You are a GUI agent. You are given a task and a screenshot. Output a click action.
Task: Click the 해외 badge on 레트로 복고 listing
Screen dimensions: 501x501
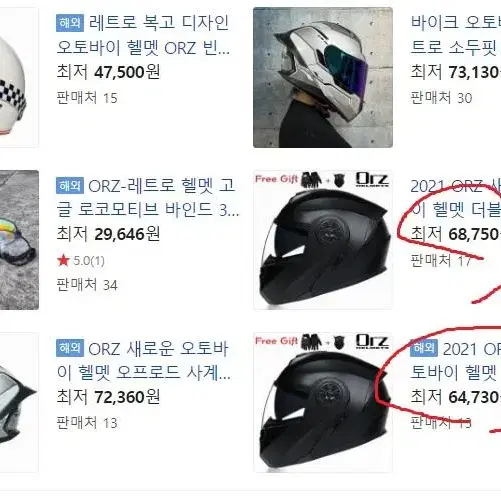coord(70,23)
